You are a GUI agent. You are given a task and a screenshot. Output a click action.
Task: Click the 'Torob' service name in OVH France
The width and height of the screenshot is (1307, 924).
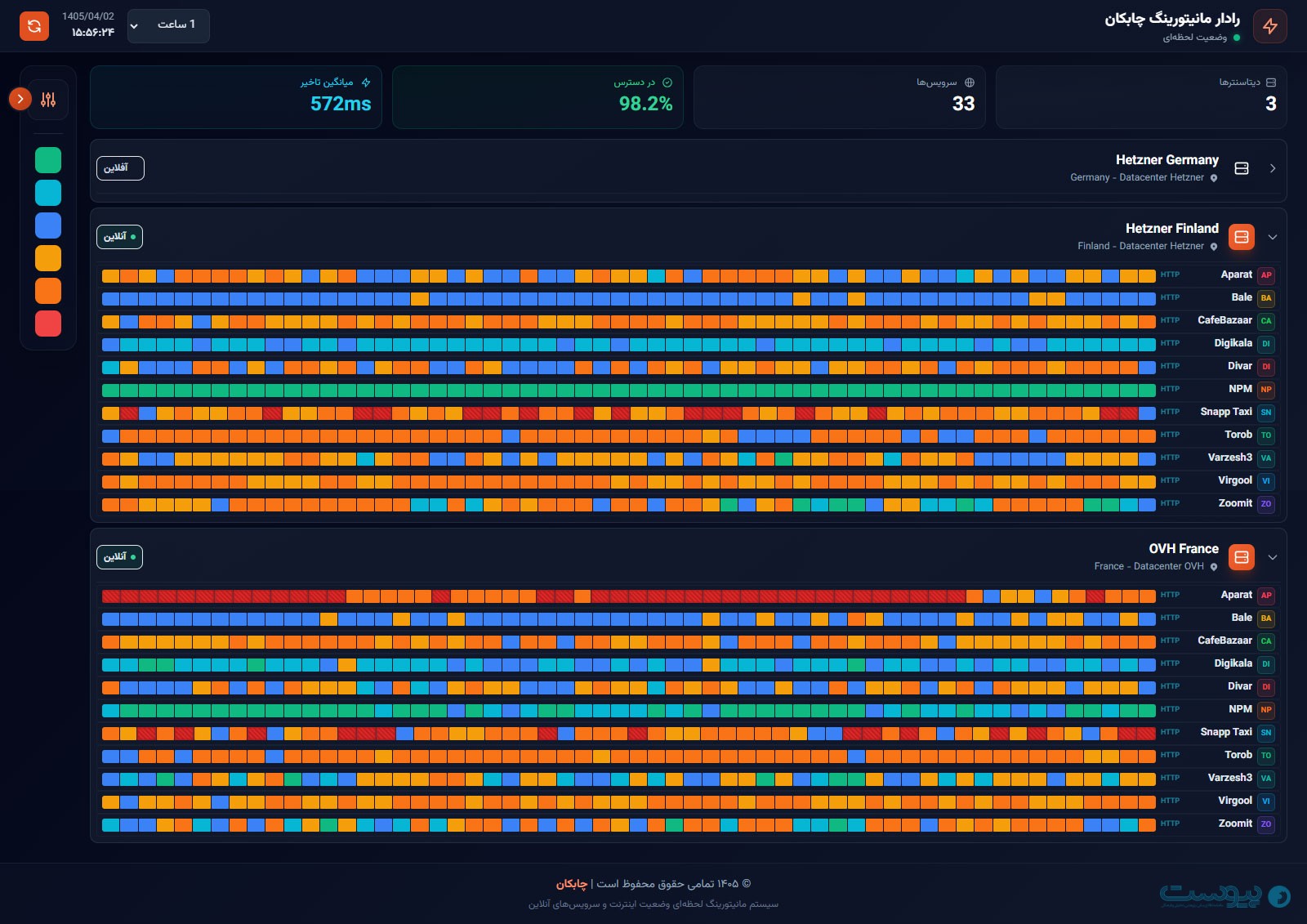[x=1238, y=755]
